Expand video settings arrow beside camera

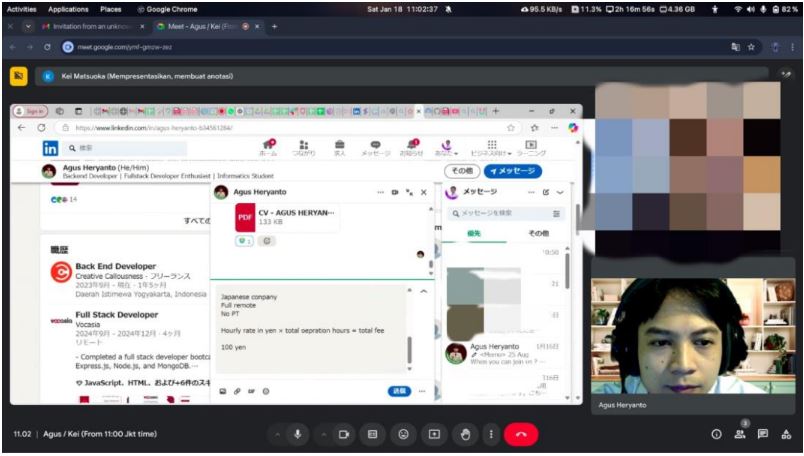click(323, 434)
